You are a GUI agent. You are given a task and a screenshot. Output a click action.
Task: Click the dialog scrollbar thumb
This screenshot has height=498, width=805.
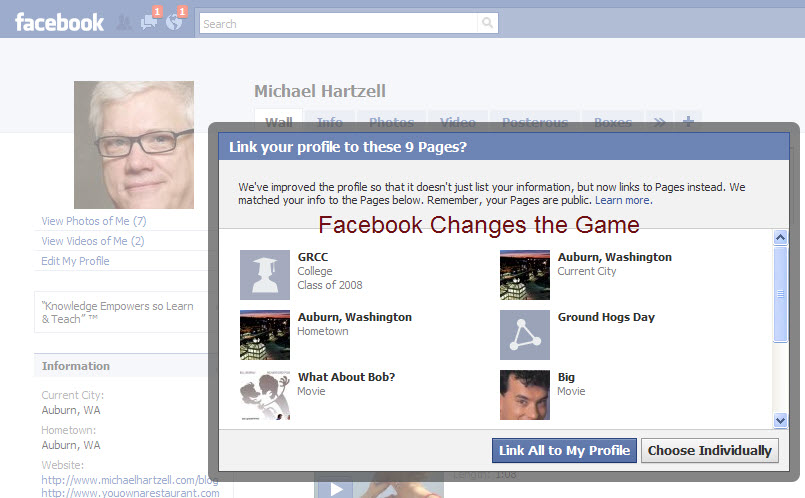pos(780,294)
